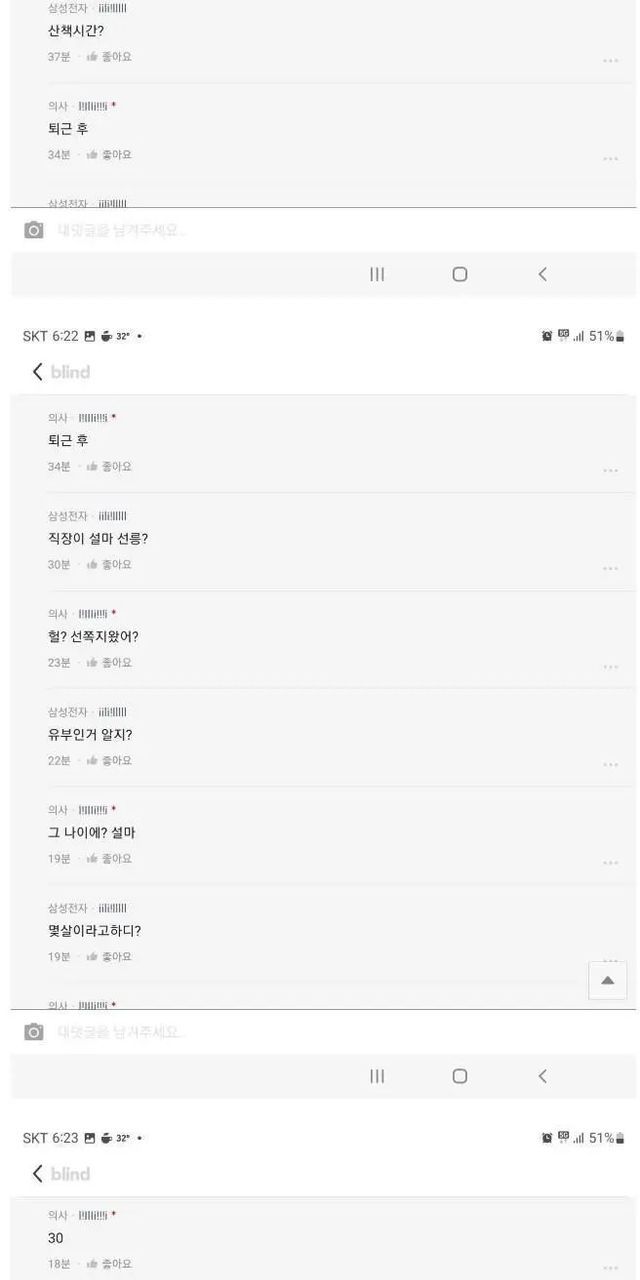Tap the camera icon in the upper comment bar
Viewport: 640px width, 1280px height.
(34, 230)
